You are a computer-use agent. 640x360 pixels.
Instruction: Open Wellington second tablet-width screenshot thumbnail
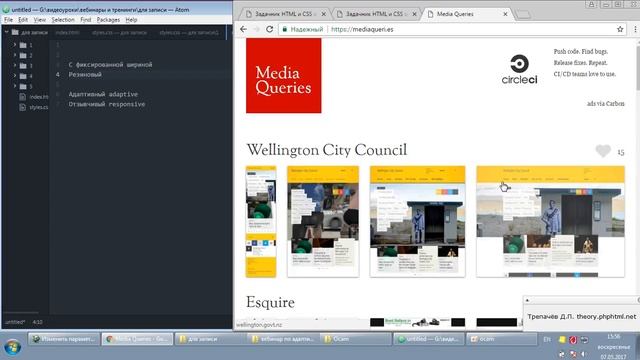click(323, 222)
